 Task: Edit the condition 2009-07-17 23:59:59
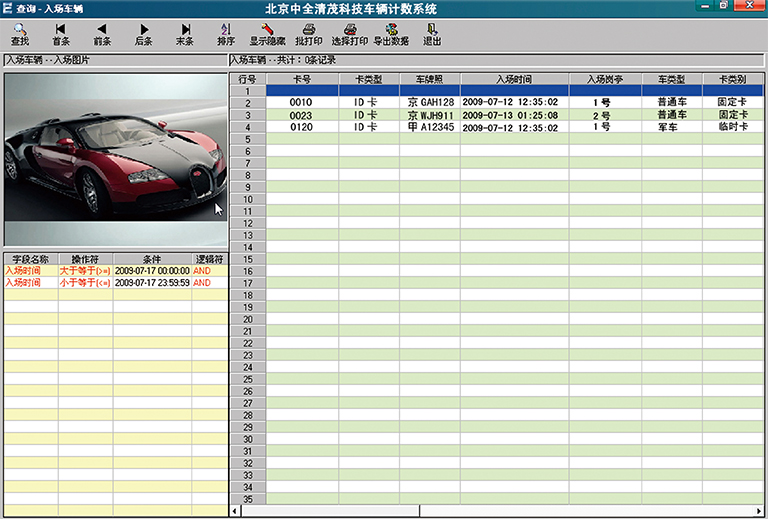click(x=152, y=283)
